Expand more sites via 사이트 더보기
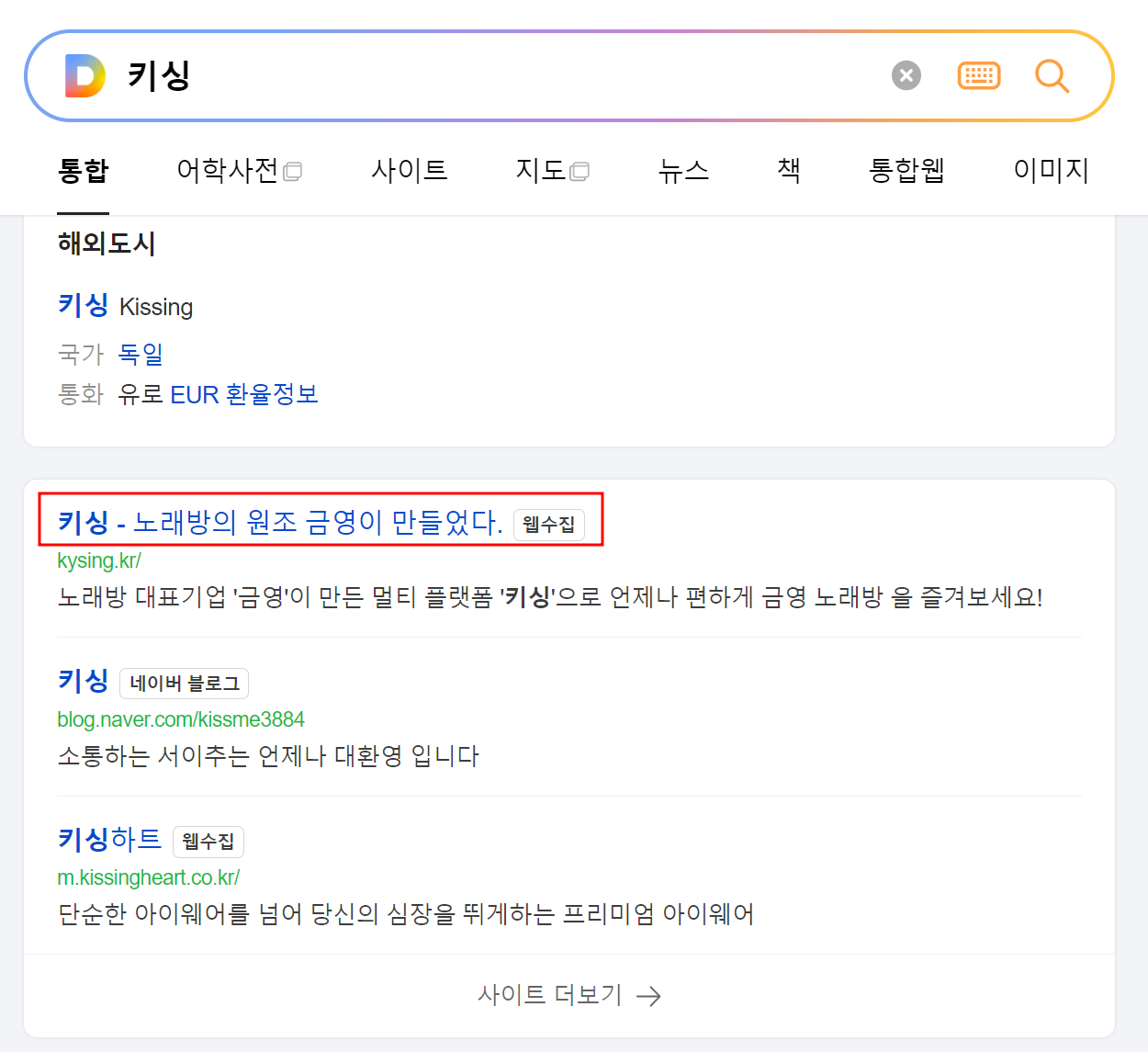The height and width of the screenshot is (1052, 1148). [x=551, y=996]
